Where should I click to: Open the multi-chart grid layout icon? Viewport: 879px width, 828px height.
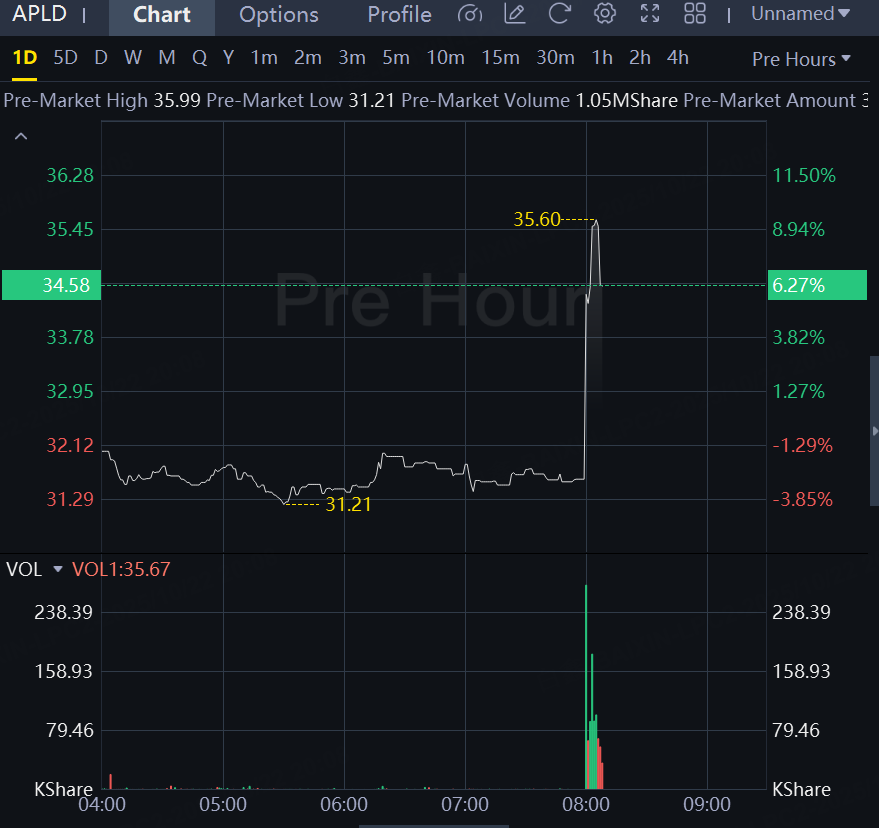click(695, 13)
